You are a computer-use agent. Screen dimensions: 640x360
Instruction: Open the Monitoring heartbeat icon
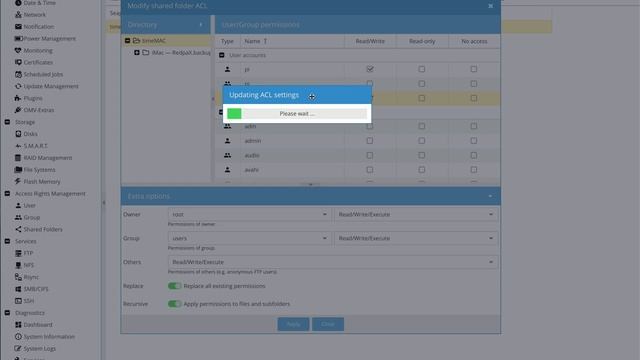(18, 50)
